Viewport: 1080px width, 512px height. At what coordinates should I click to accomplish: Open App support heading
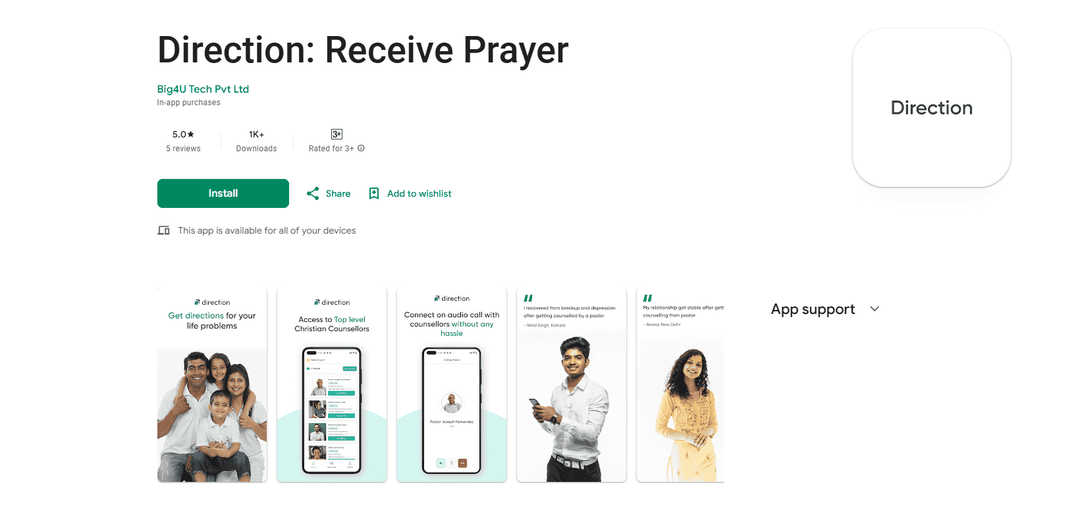pyautogui.click(x=813, y=309)
